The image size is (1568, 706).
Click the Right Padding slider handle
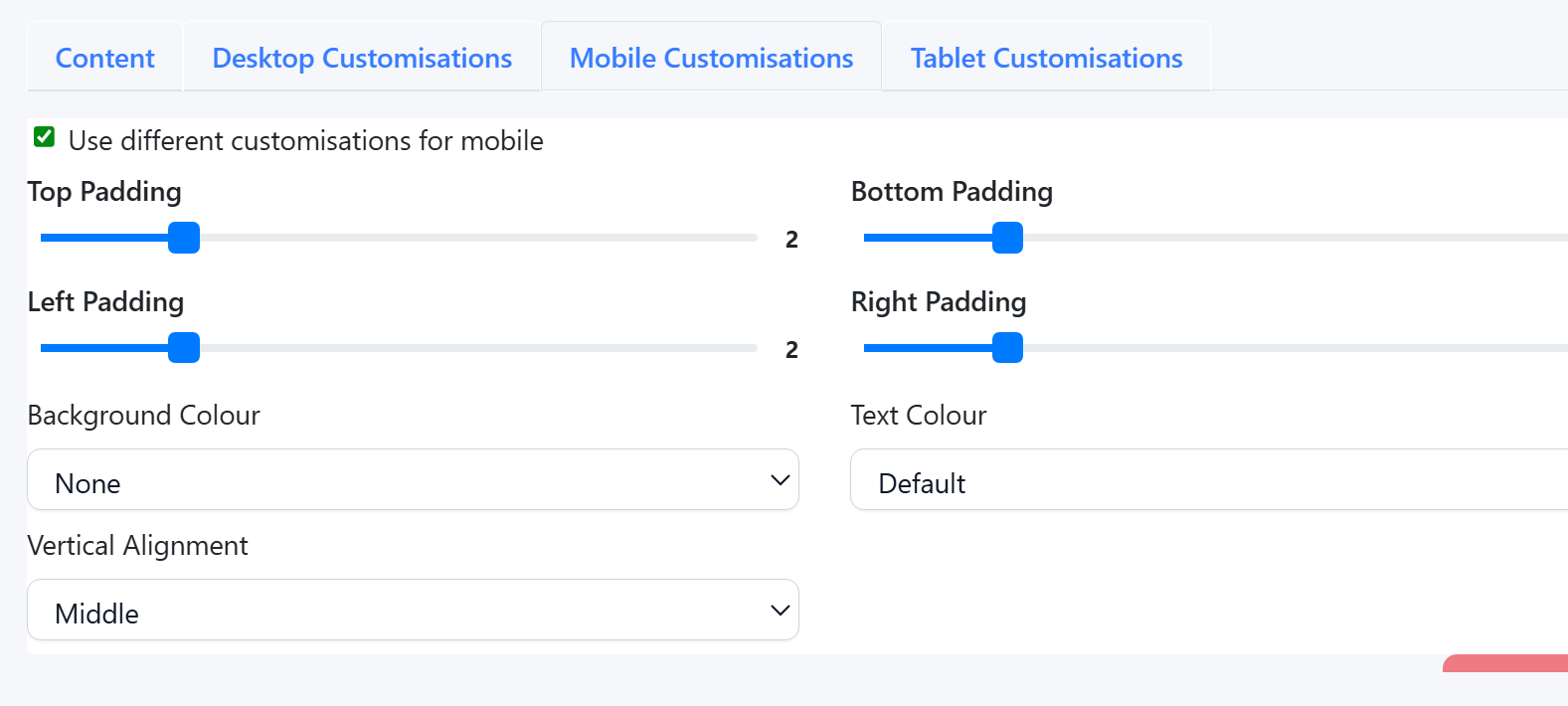point(1007,348)
